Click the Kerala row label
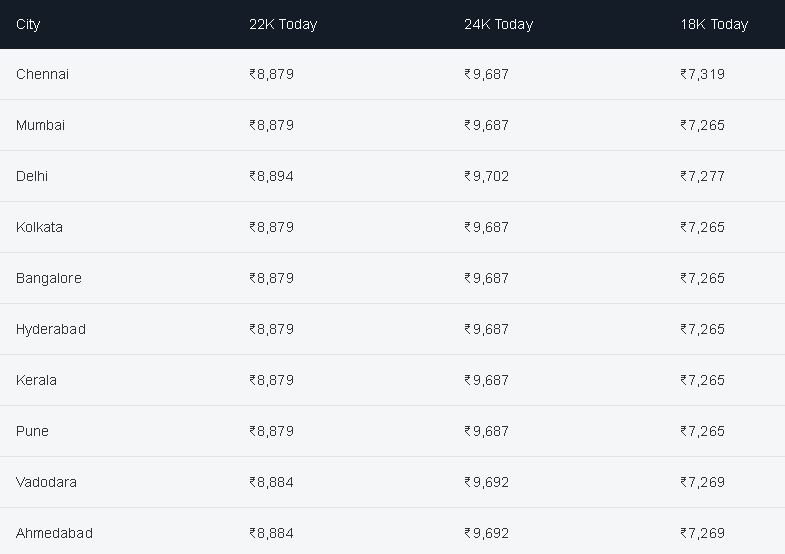Image resolution: width=785 pixels, height=554 pixels. coord(37,380)
